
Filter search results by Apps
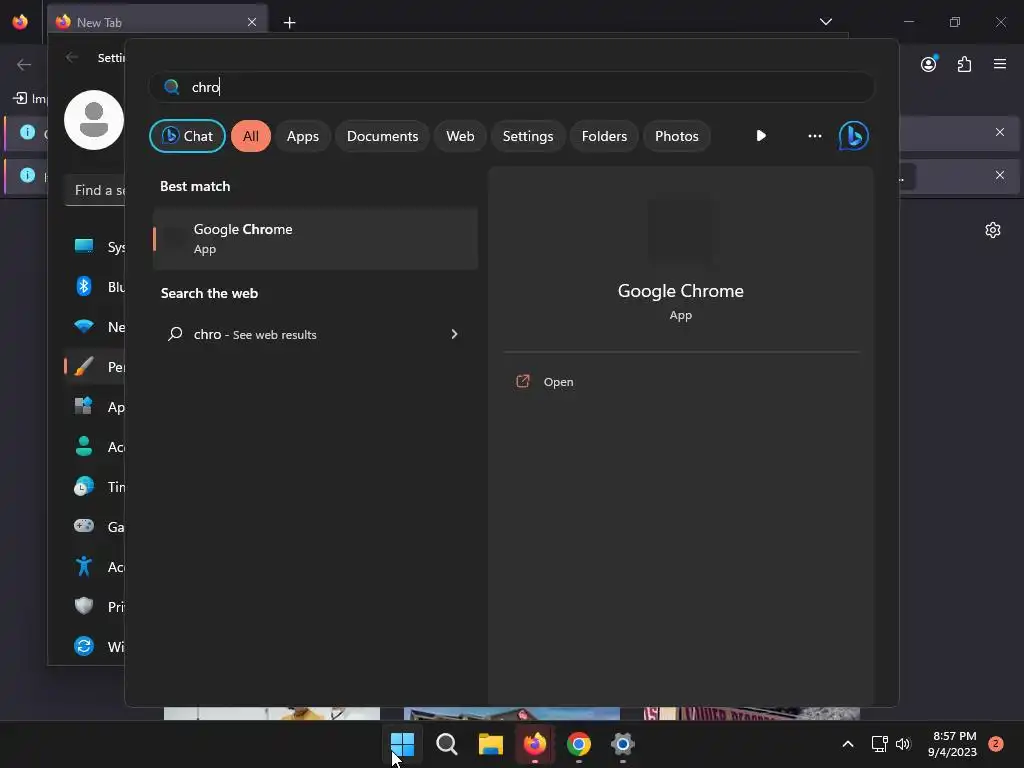pyautogui.click(x=302, y=136)
